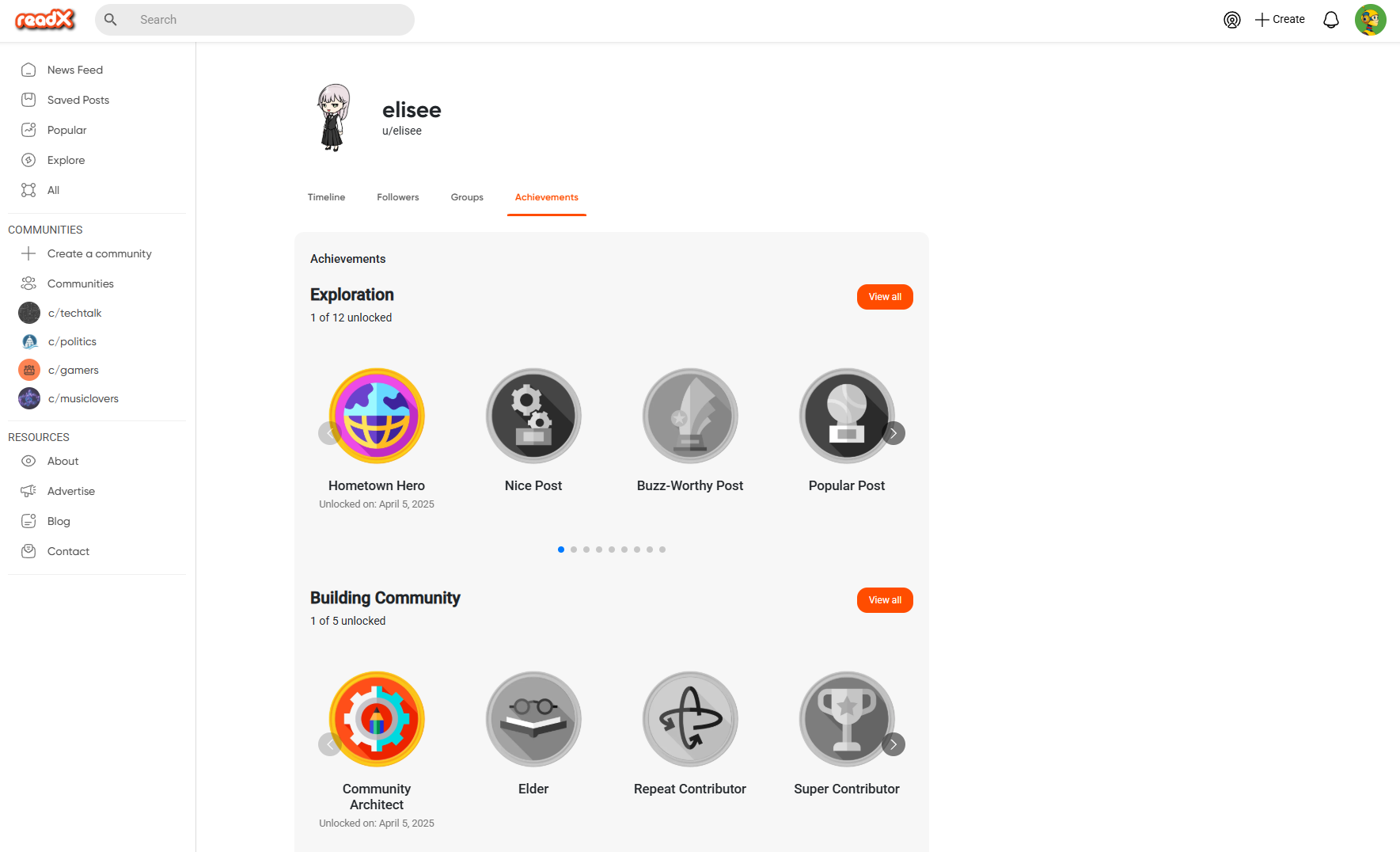
Task: Open the Explore compass icon
Action: point(28,160)
